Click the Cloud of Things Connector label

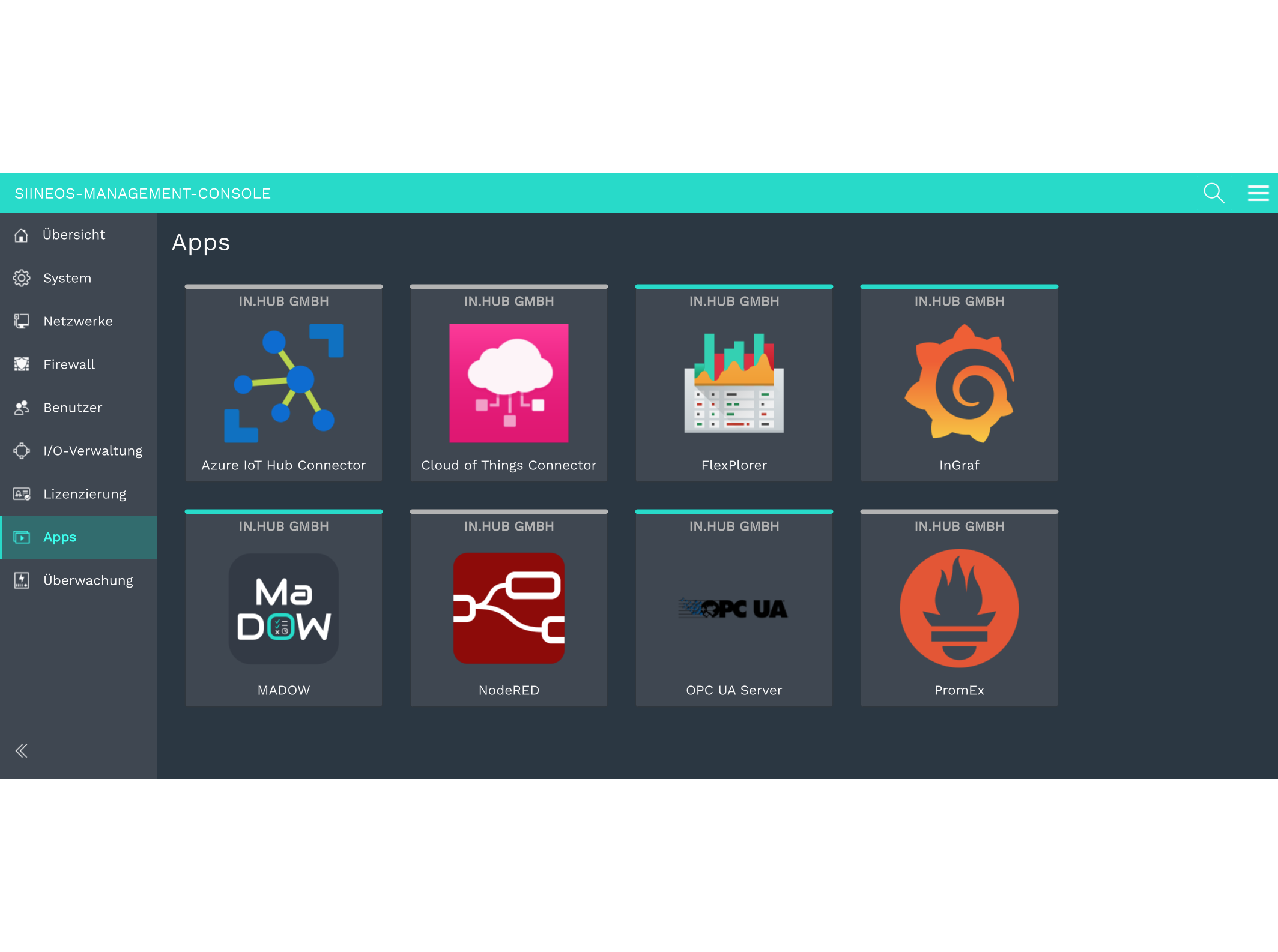(x=509, y=465)
